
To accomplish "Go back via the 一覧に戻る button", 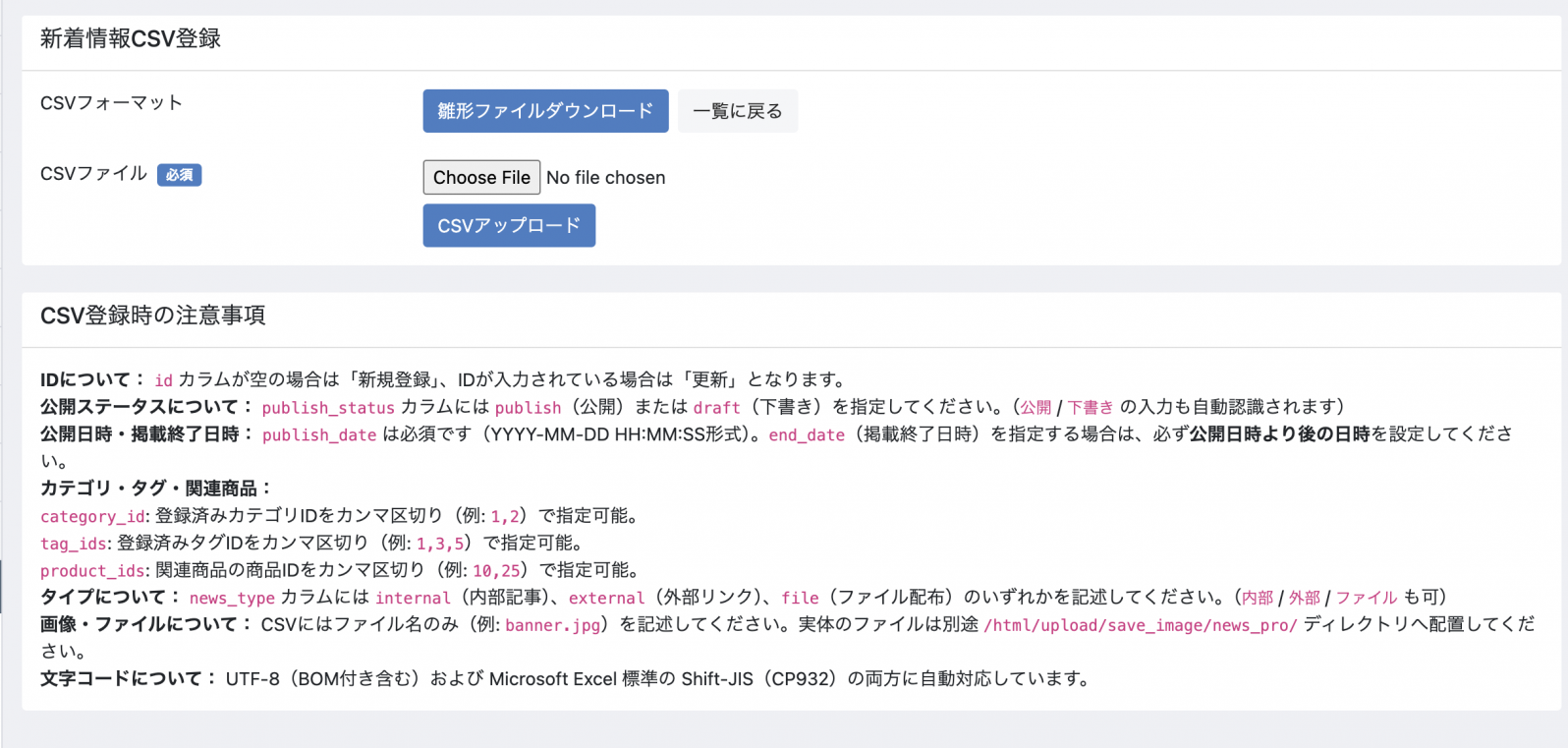I will pos(738,111).
